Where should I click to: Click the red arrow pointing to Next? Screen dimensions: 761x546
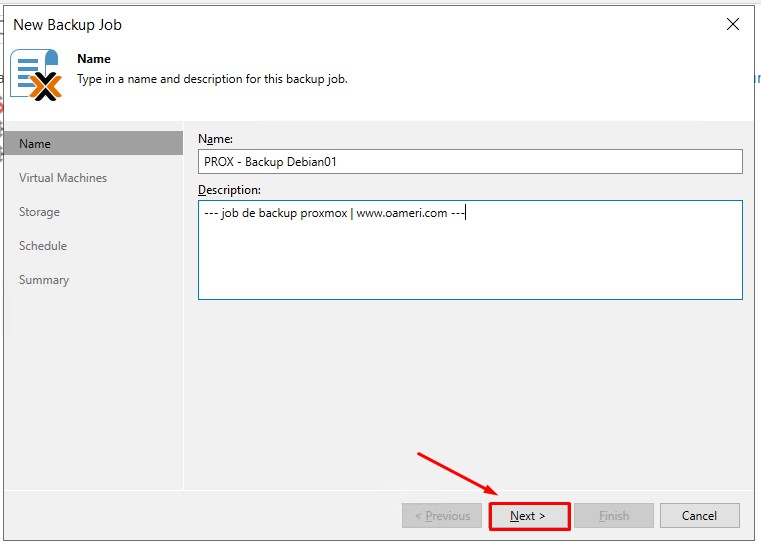click(x=457, y=474)
